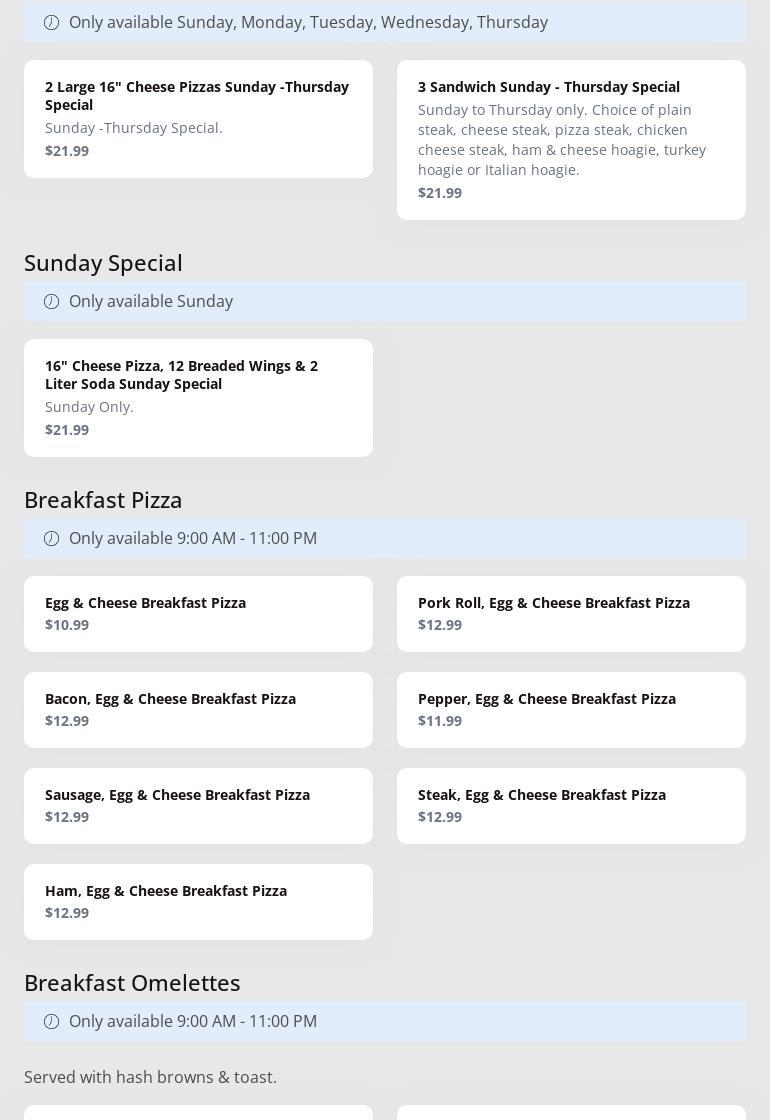Click the clock icon under Sunday Special
Screen dimensions: 770x1120
[51, 301]
